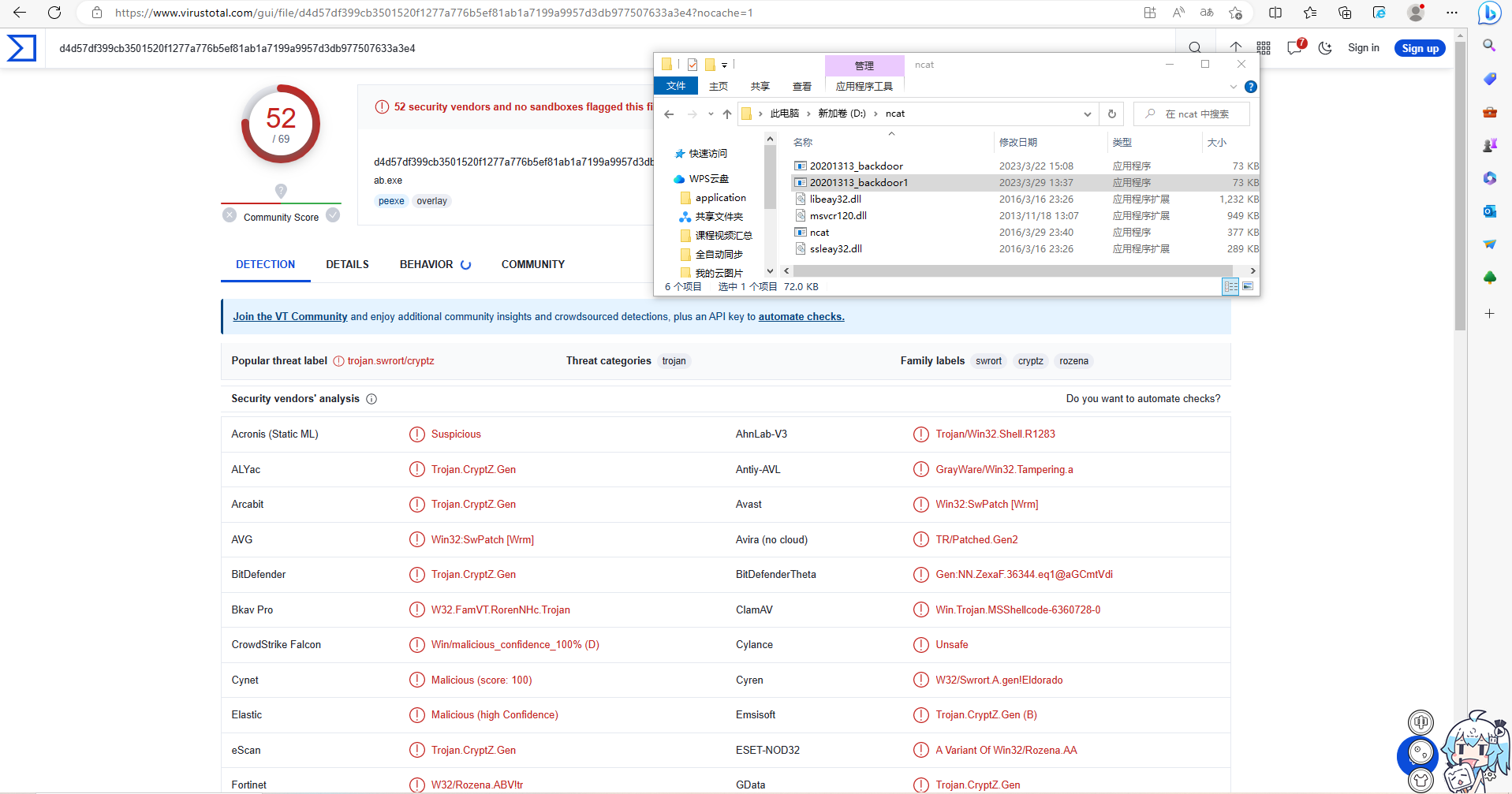
Task: Open the Edge profile avatar
Action: click(x=1416, y=13)
